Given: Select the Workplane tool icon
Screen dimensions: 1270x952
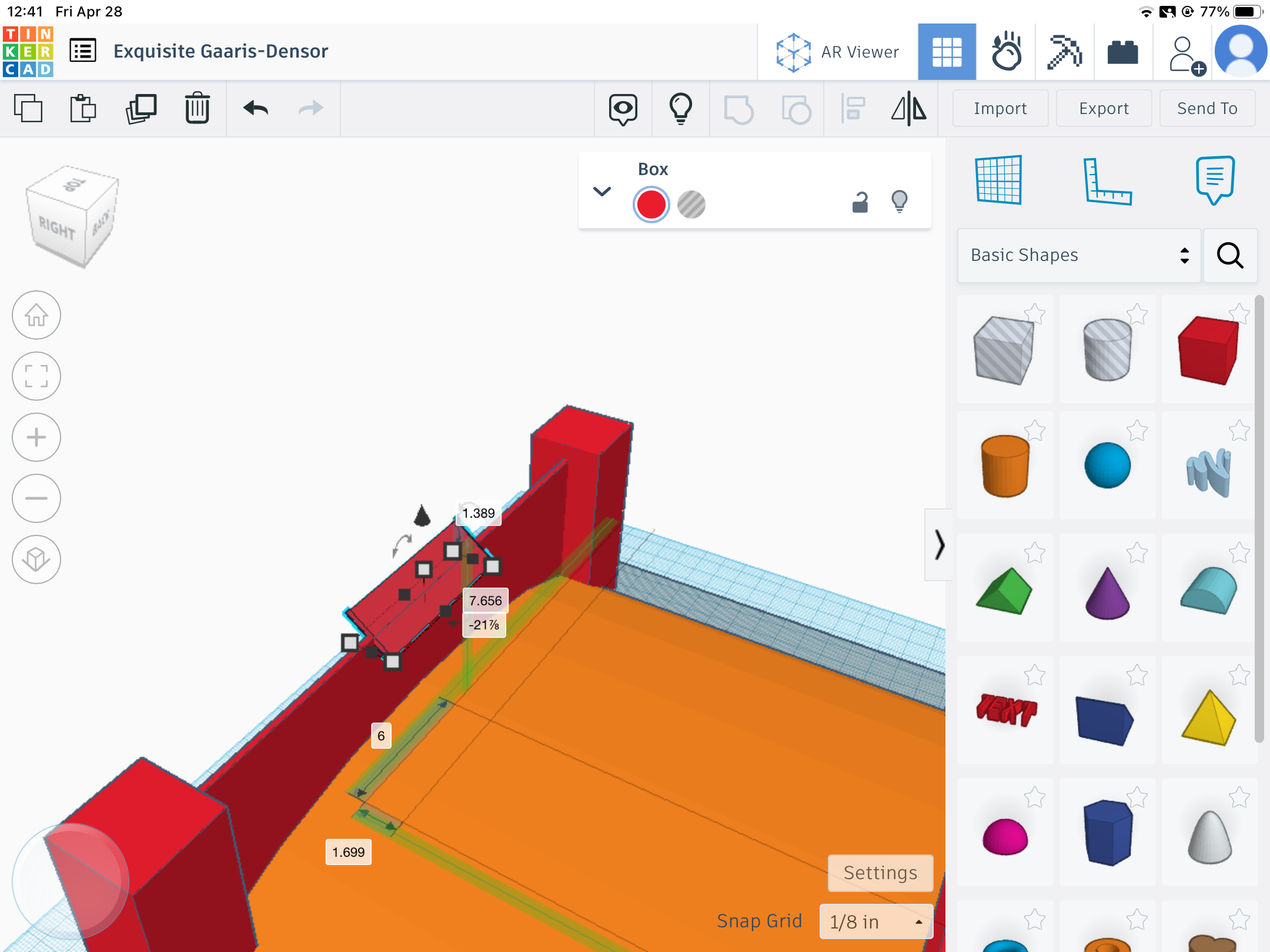Looking at the screenshot, I should click(998, 180).
